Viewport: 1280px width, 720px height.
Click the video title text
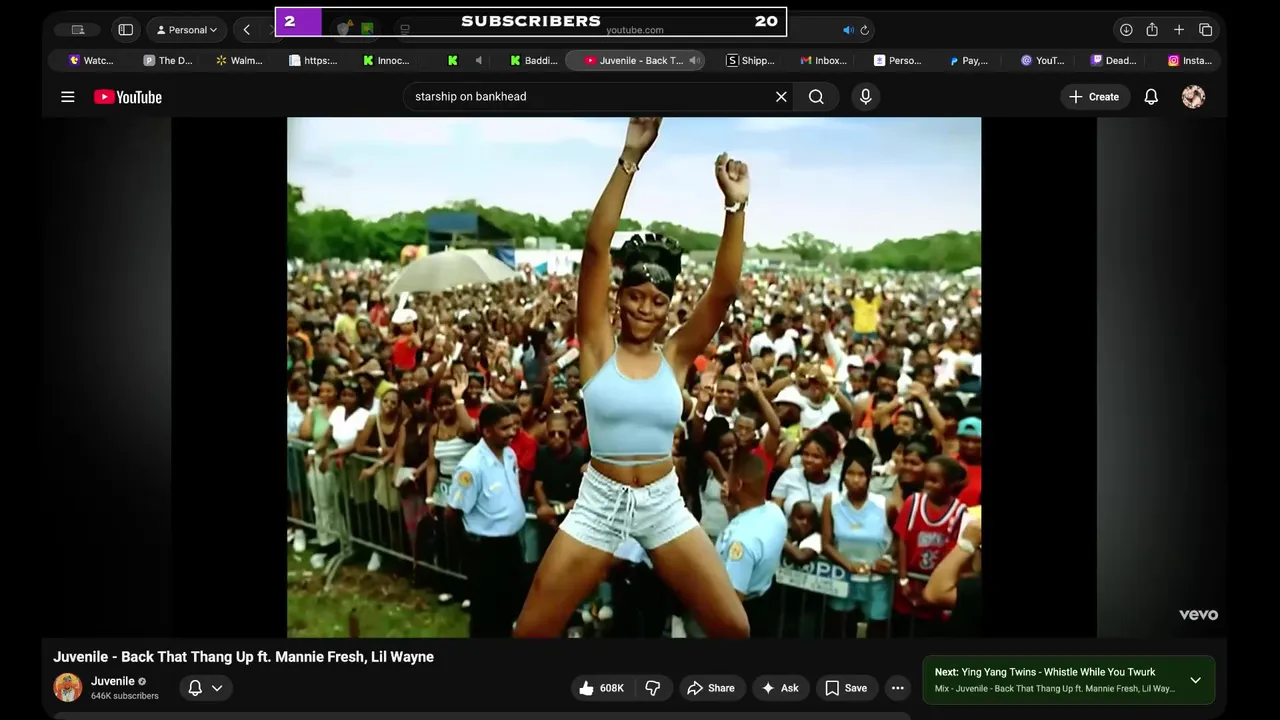click(243, 657)
